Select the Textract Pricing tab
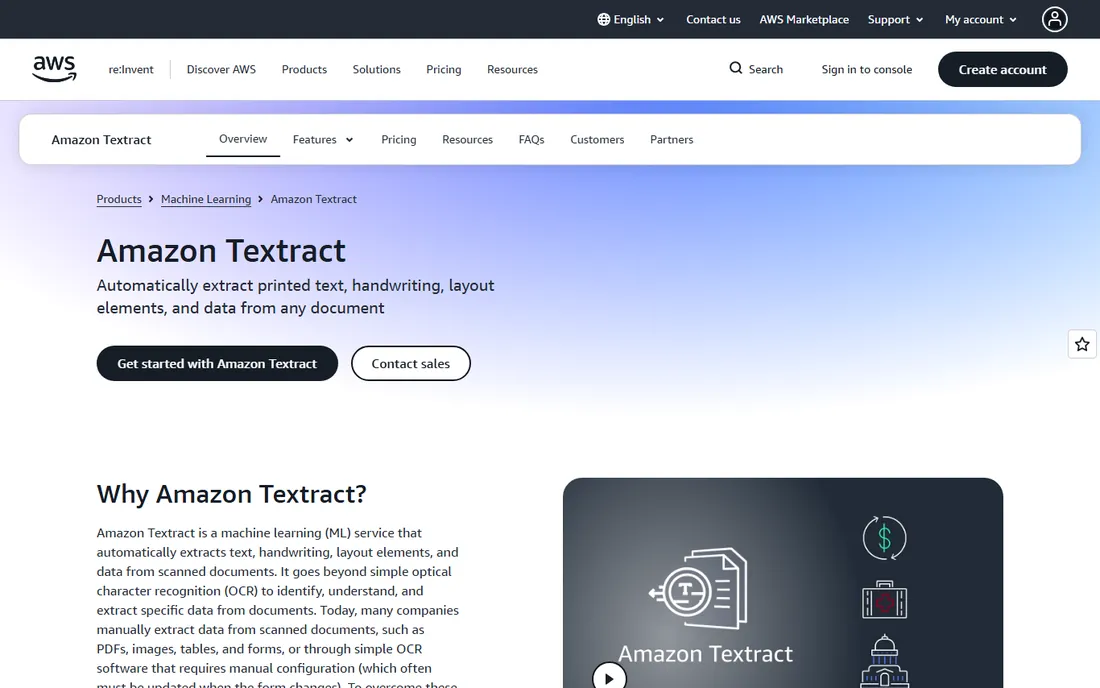 (x=398, y=140)
